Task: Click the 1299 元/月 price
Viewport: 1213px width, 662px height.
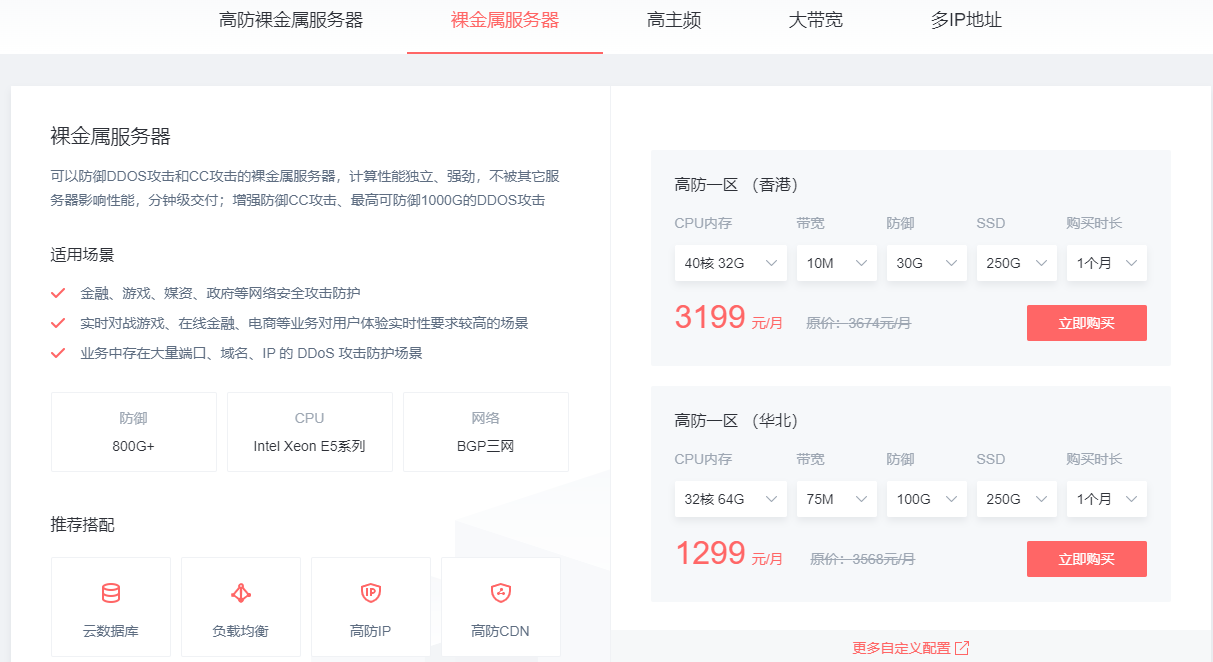Action: tap(729, 554)
